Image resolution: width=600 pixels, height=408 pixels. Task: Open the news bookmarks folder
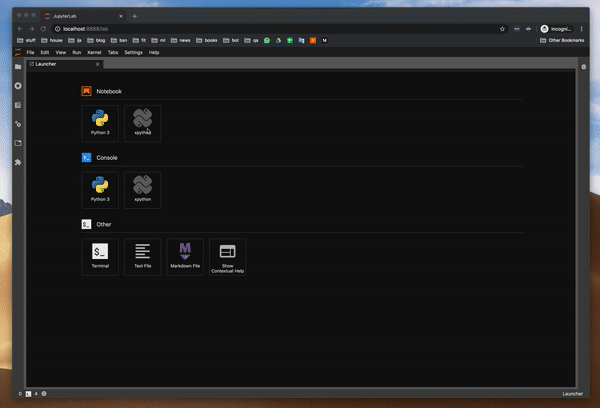[181, 40]
